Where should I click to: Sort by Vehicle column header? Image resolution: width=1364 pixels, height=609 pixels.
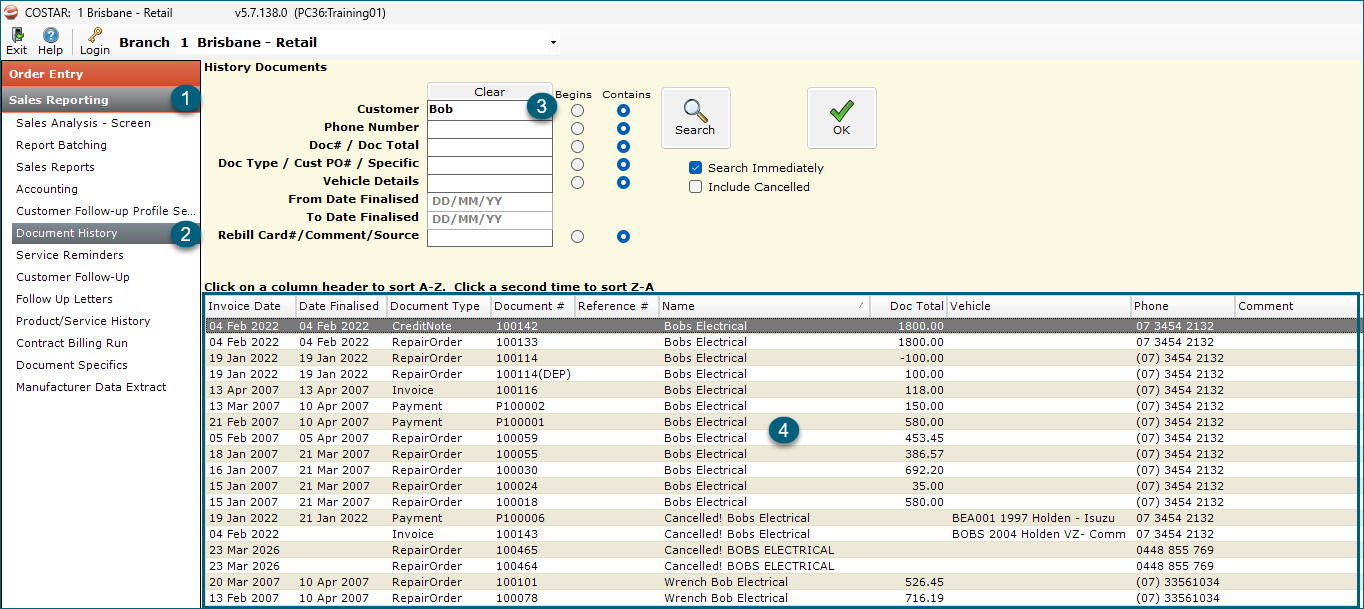tap(1039, 306)
